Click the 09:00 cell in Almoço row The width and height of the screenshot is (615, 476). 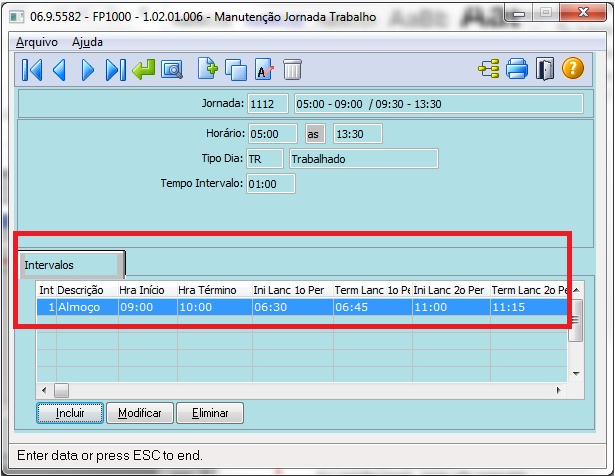[x=147, y=307]
